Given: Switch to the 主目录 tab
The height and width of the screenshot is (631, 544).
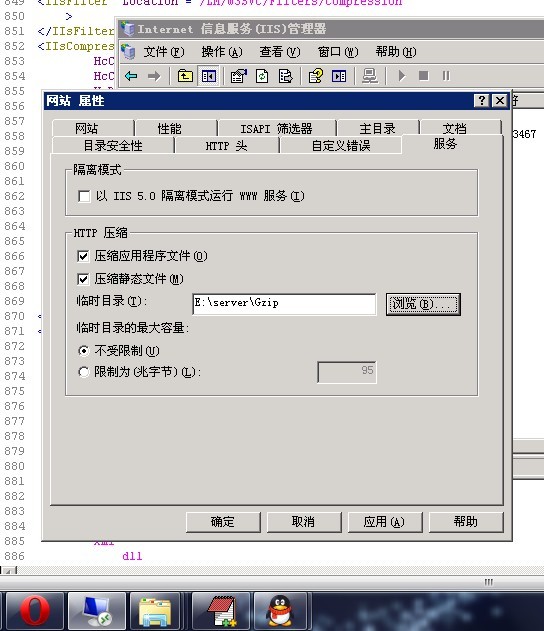Looking at the screenshot, I should (377, 128).
